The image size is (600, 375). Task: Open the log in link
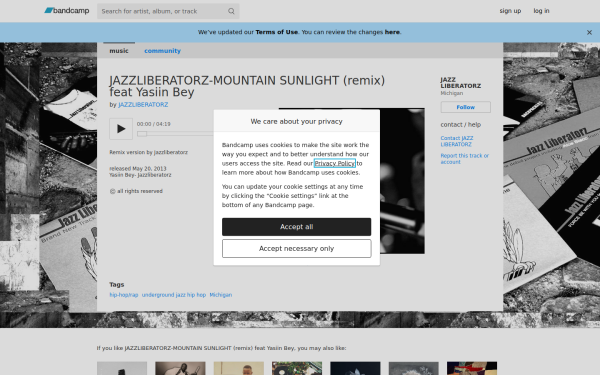pos(541,11)
